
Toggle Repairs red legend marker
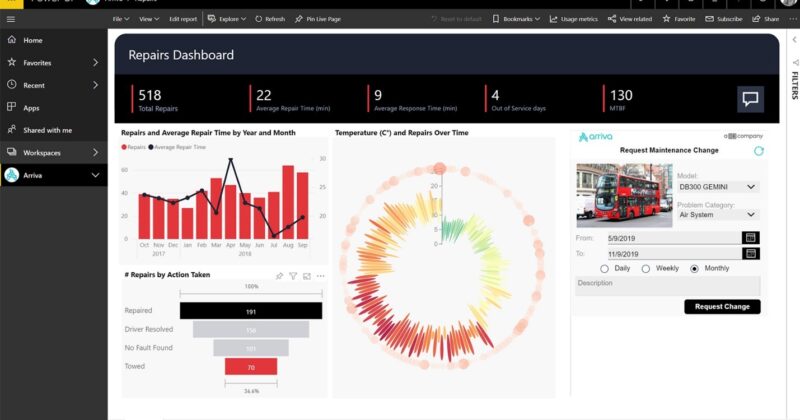tap(124, 147)
